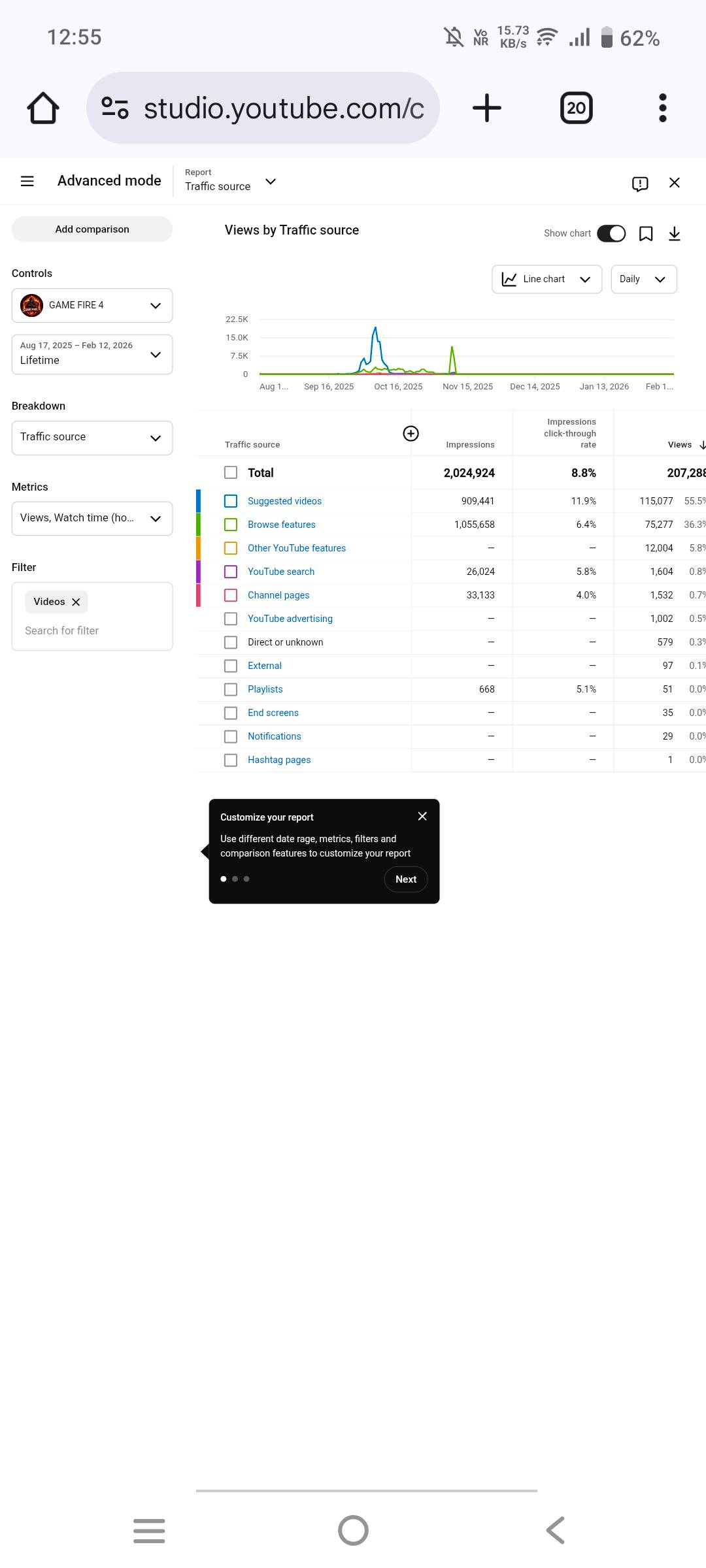Click the horizontal scrollbar below the report
The image size is (706, 1568).
tap(367, 1491)
